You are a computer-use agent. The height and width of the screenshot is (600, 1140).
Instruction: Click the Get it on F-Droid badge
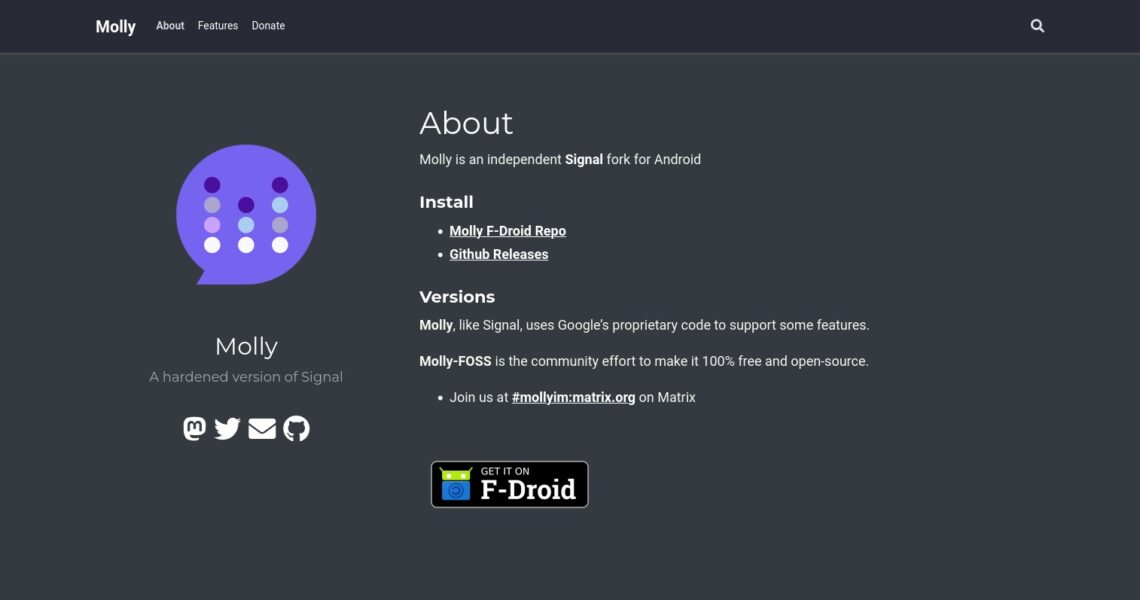point(509,484)
